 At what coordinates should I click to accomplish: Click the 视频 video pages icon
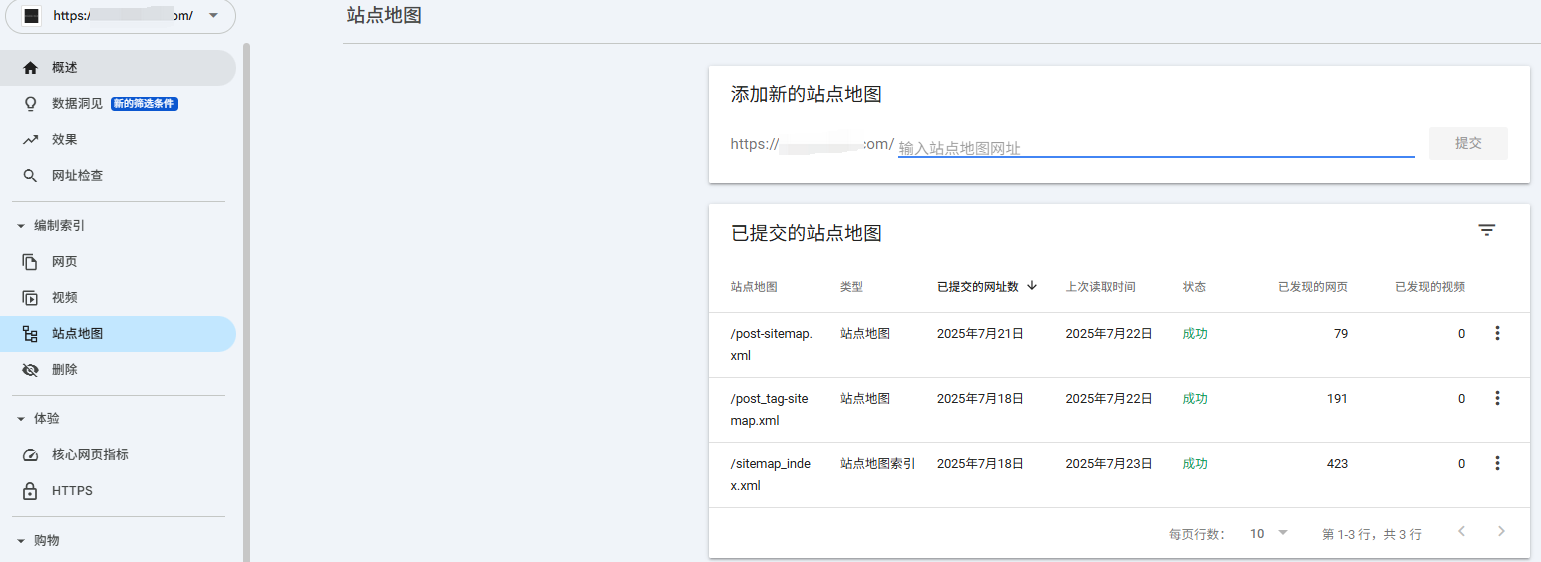coord(30,298)
